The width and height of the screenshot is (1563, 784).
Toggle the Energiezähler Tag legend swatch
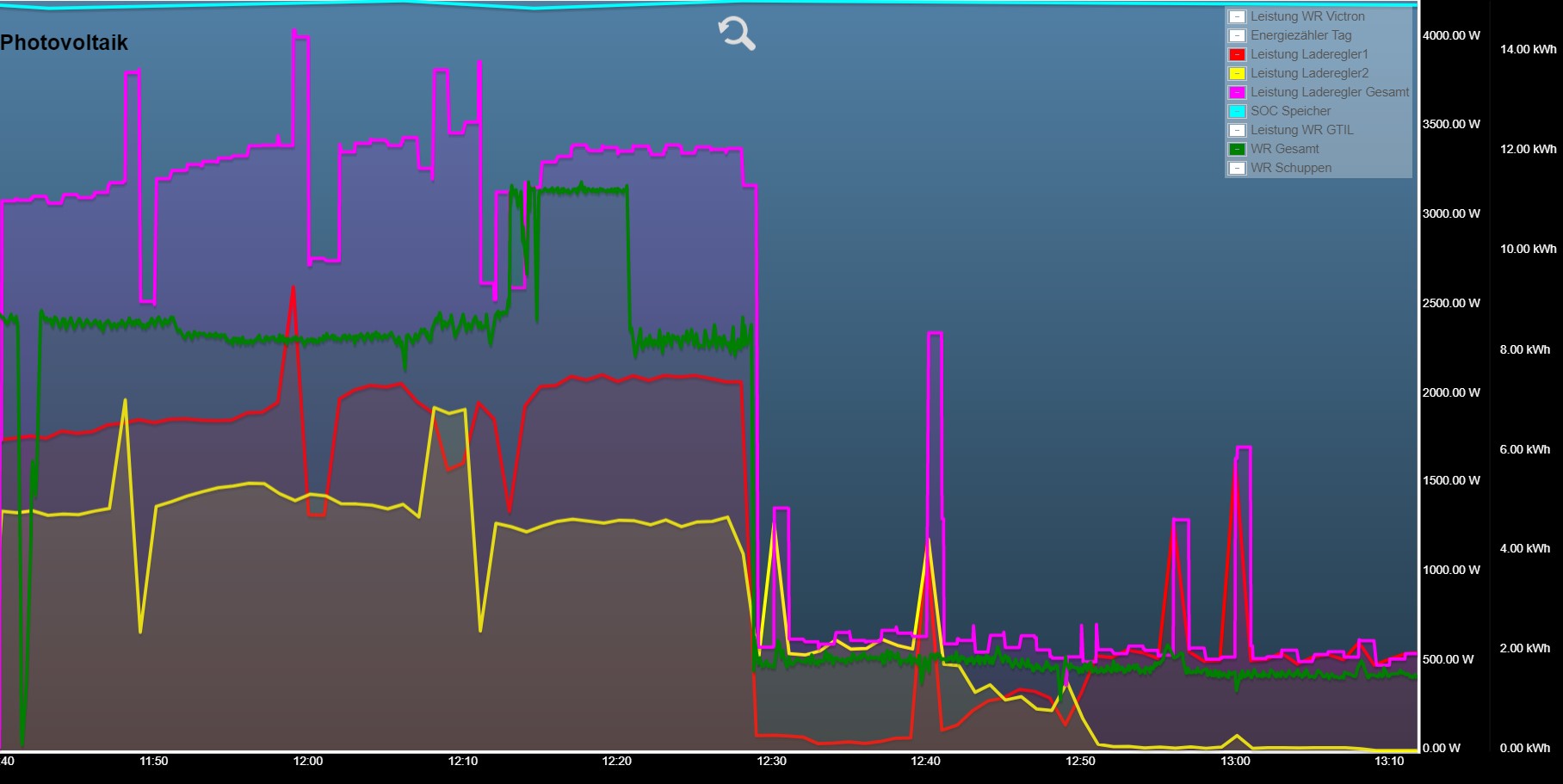tap(1237, 35)
